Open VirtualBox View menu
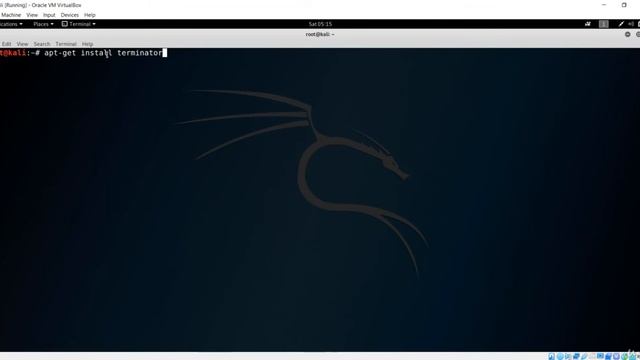 click(x=32, y=15)
